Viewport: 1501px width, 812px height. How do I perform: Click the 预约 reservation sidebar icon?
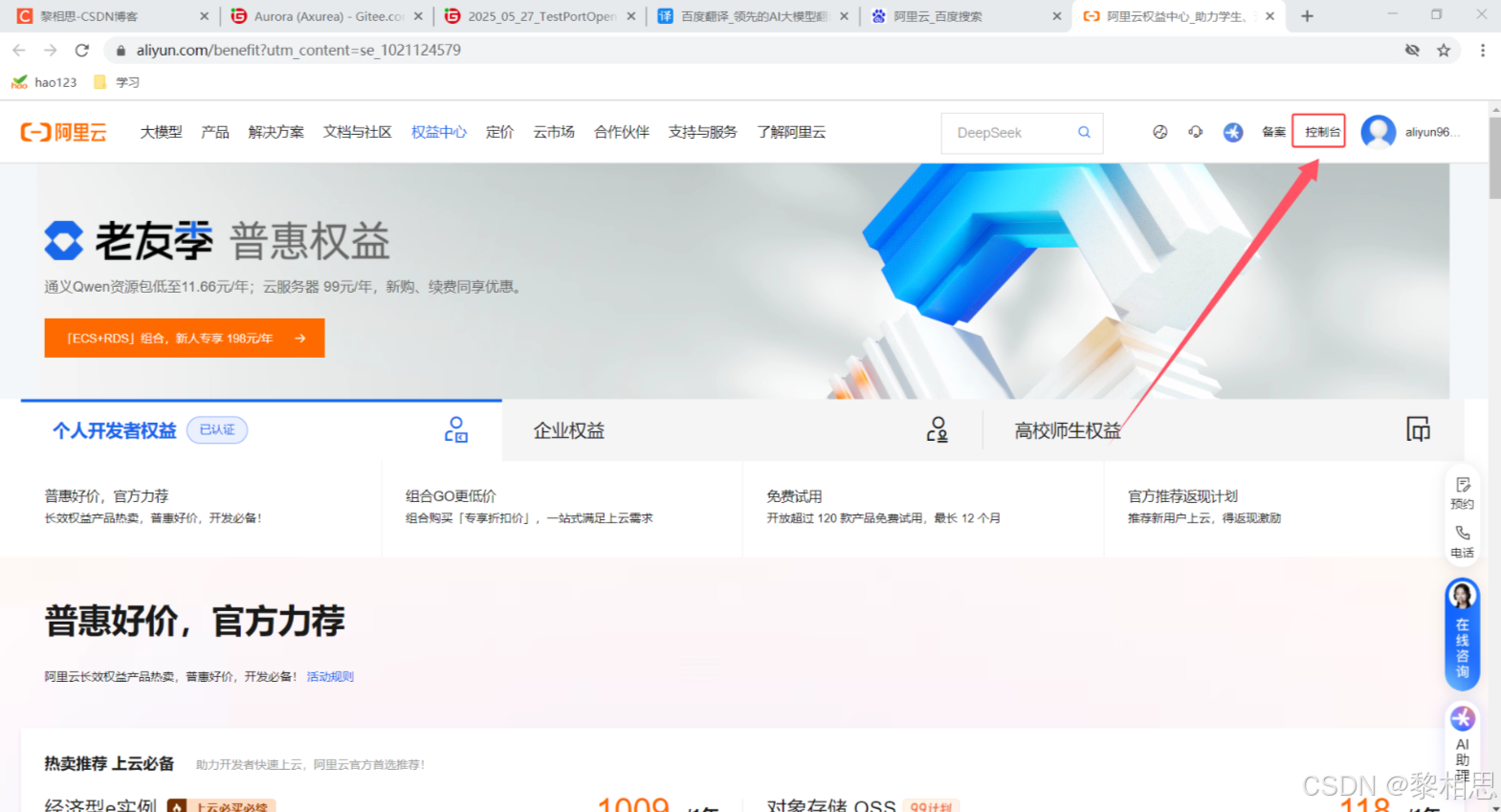pyautogui.click(x=1463, y=493)
